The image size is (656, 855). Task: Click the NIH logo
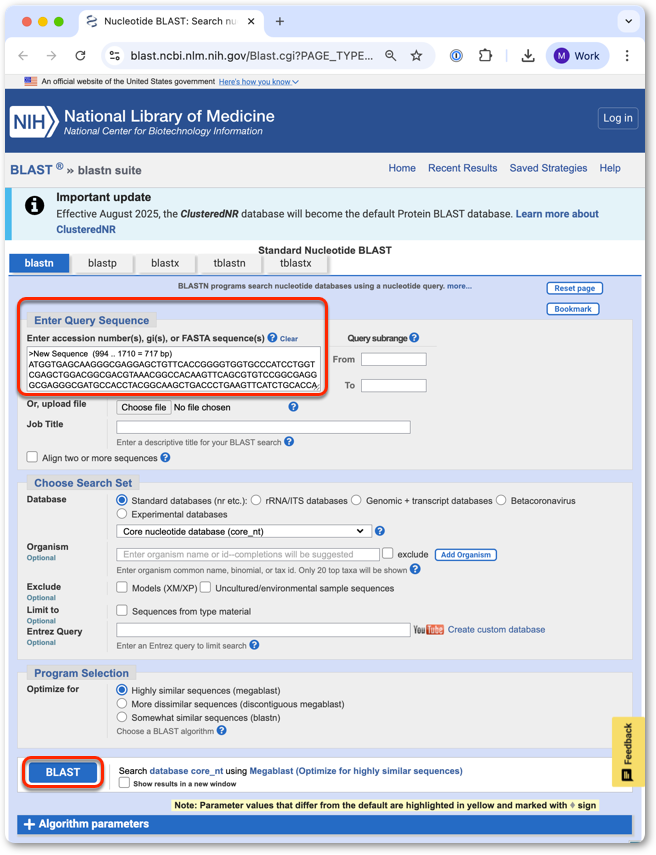tap(34, 121)
